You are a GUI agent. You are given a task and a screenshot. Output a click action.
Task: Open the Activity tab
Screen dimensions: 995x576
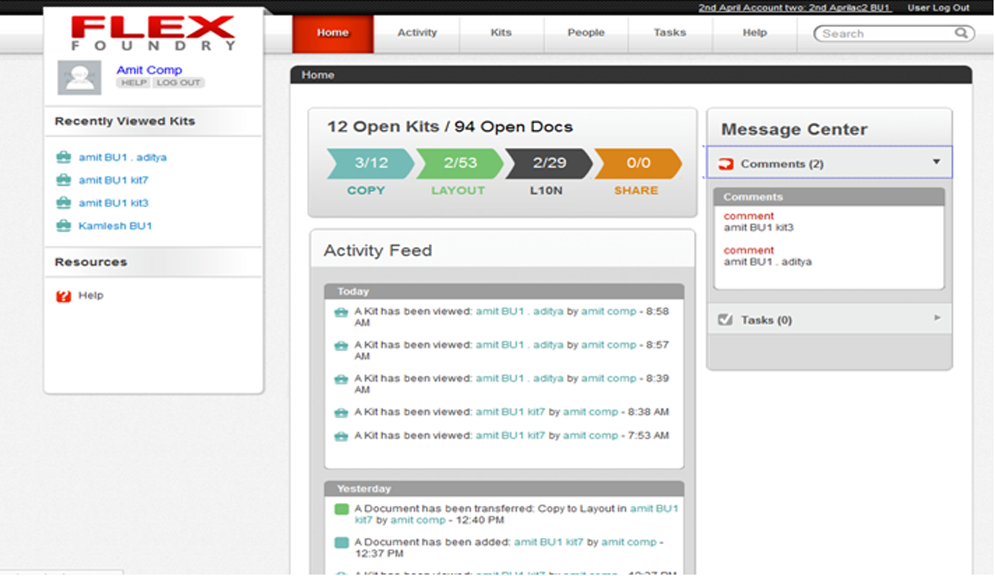pyautogui.click(x=417, y=33)
